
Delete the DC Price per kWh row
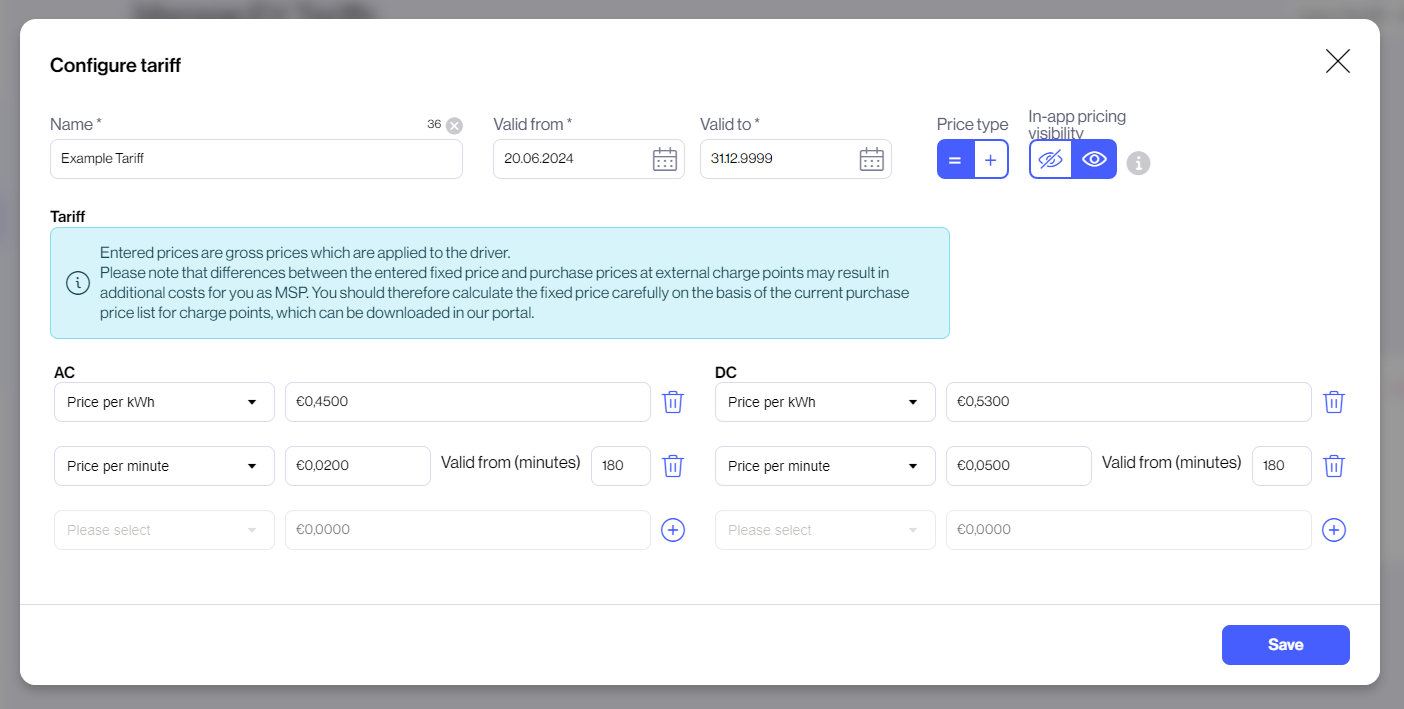click(x=1334, y=402)
